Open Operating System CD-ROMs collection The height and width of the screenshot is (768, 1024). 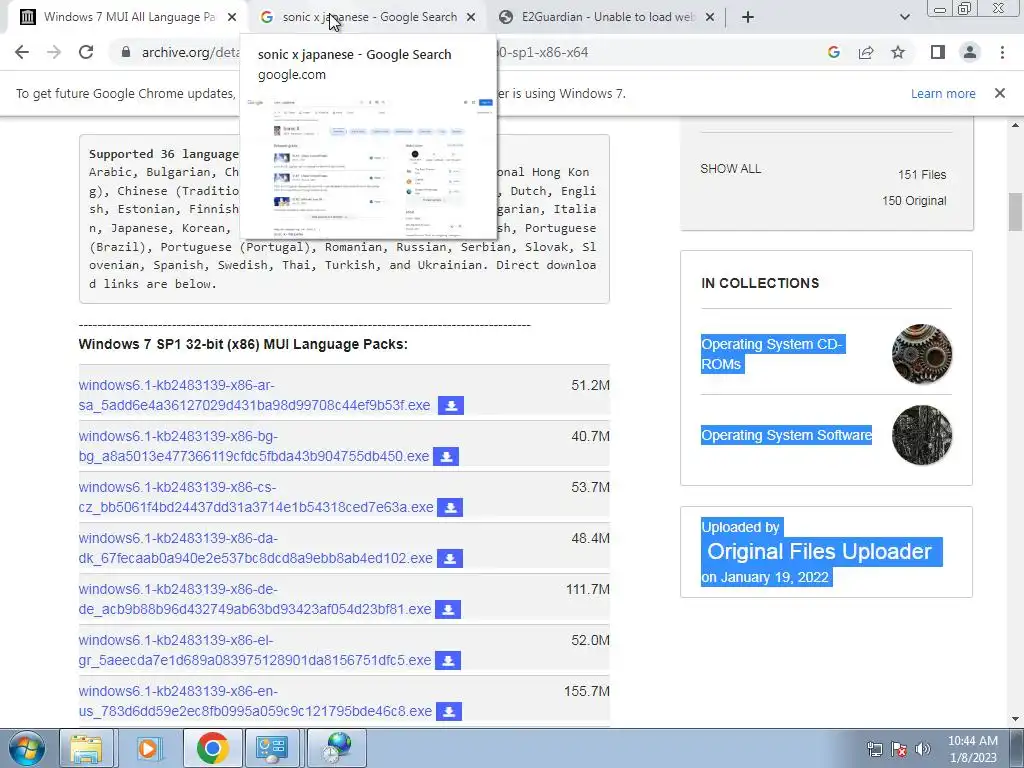click(773, 354)
